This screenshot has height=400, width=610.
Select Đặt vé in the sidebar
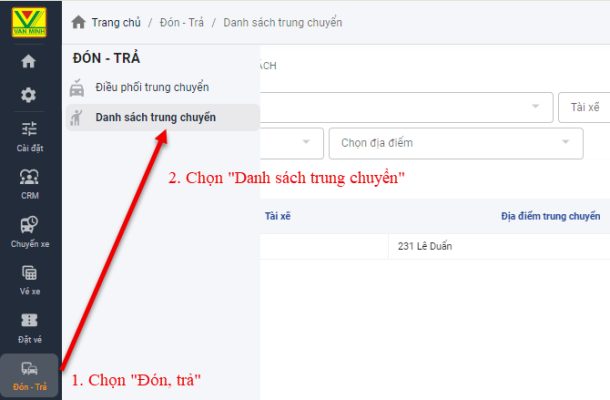(x=29, y=326)
